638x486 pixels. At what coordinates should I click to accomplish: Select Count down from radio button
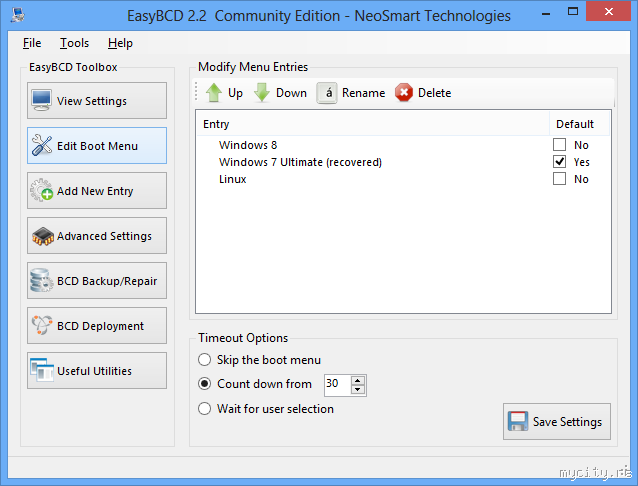pos(204,384)
